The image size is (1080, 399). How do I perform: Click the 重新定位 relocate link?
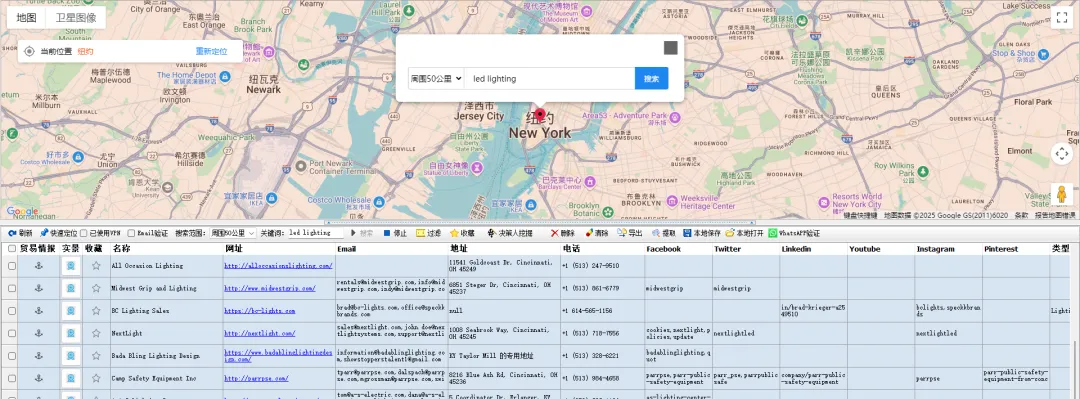[x=211, y=51]
